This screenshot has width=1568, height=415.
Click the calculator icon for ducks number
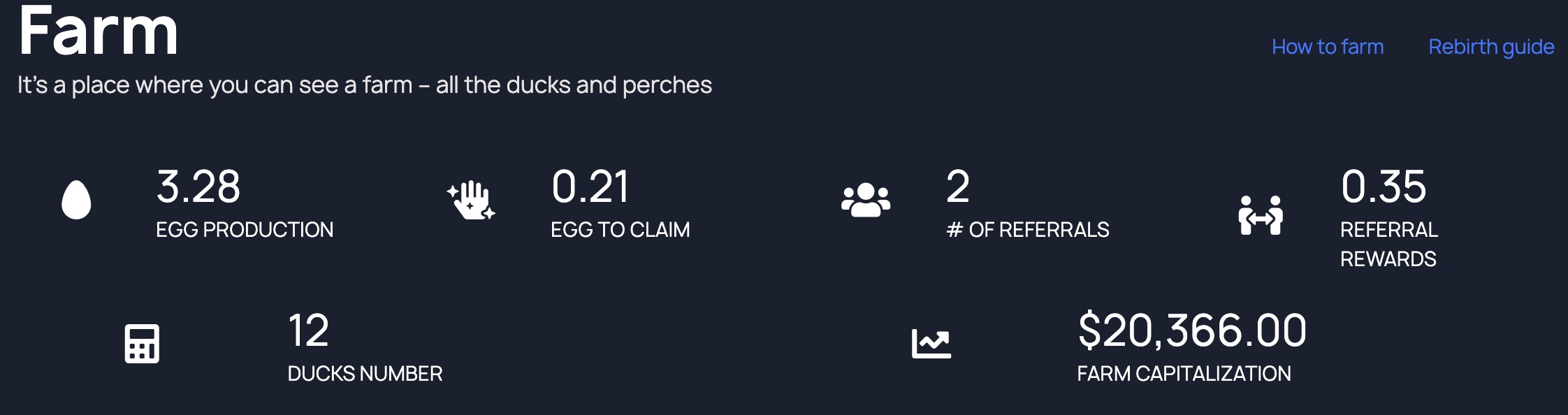click(142, 344)
